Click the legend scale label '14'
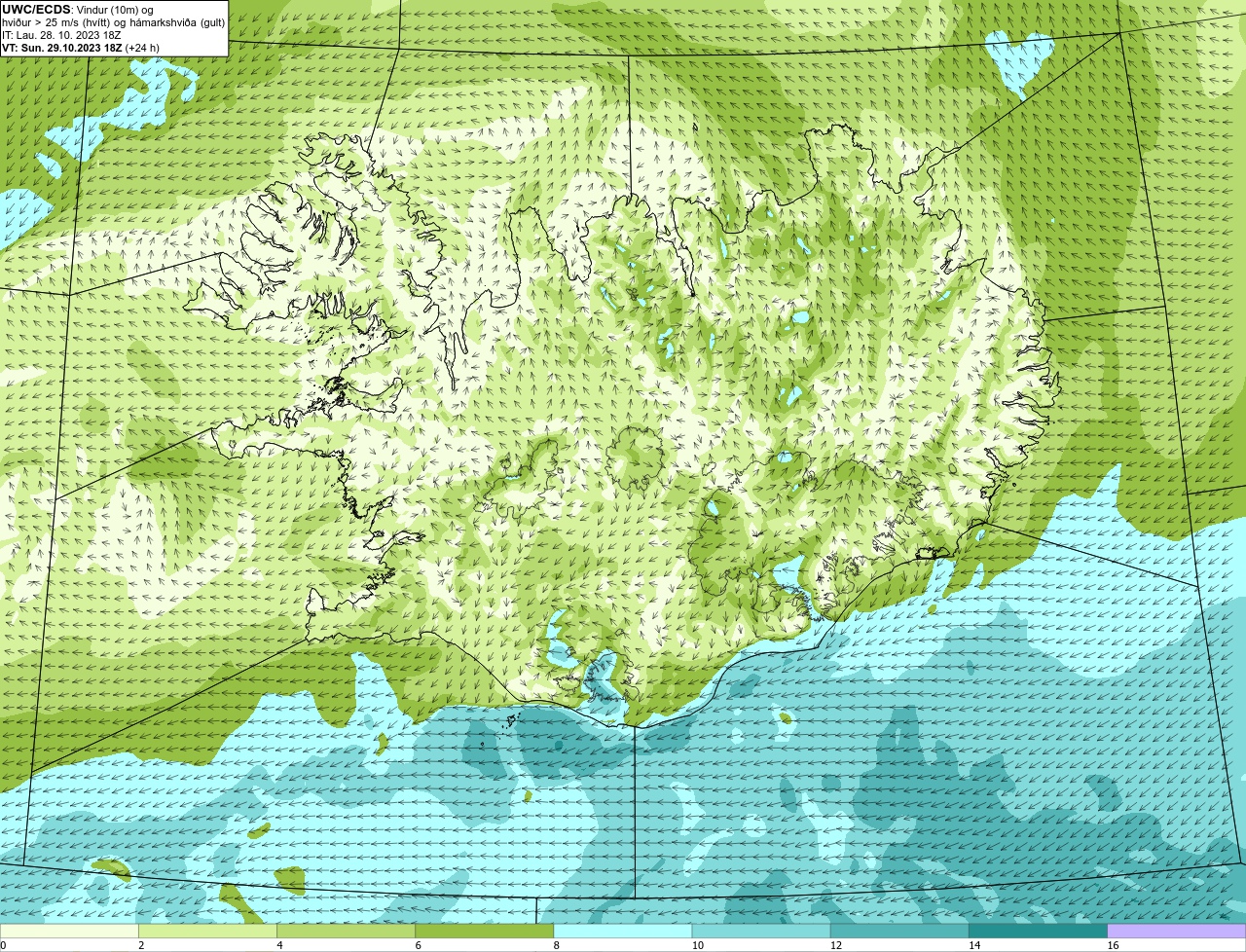The height and width of the screenshot is (952, 1246). (x=974, y=945)
